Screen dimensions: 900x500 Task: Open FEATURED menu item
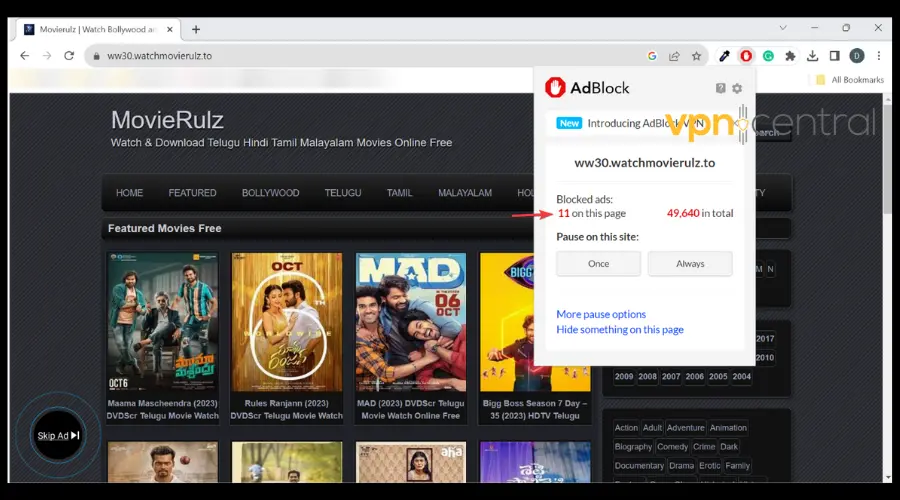pos(192,193)
